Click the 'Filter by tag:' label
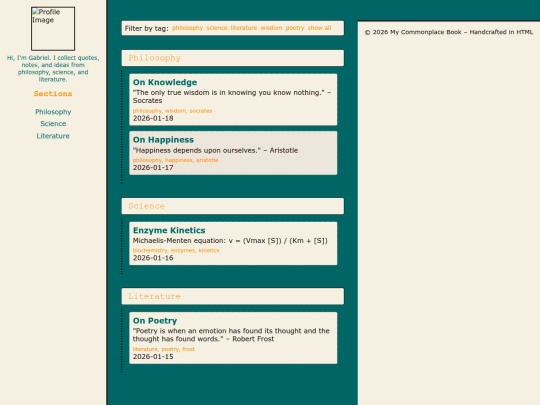 point(146,28)
